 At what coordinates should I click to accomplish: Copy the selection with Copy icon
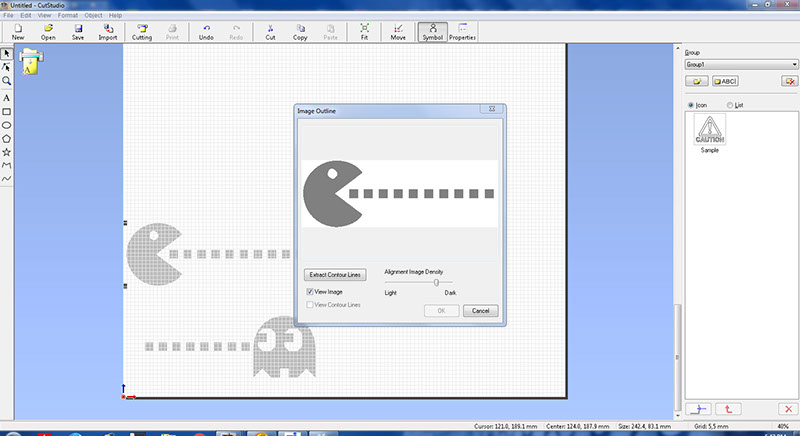coord(300,32)
